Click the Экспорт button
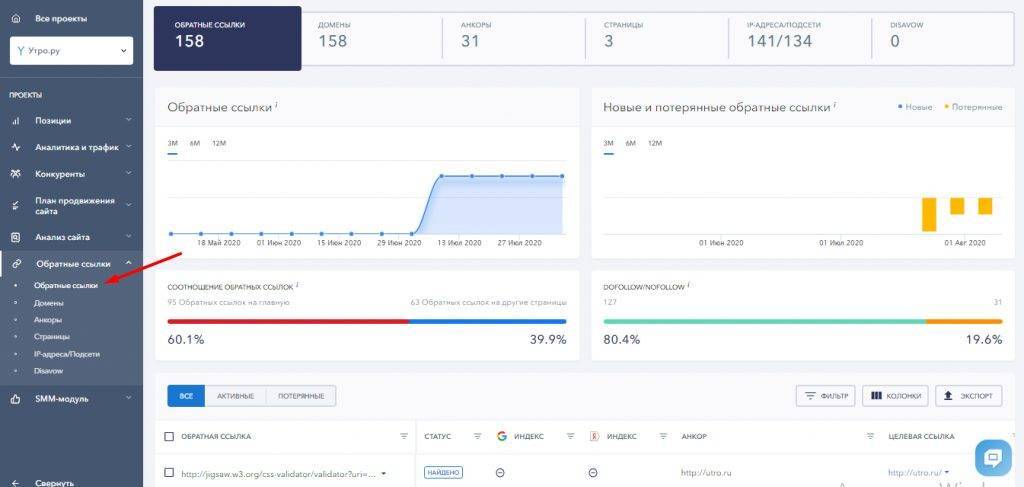Image resolution: width=1024 pixels, height=487 pixels. pyautogui.click(x=968, y=396)
